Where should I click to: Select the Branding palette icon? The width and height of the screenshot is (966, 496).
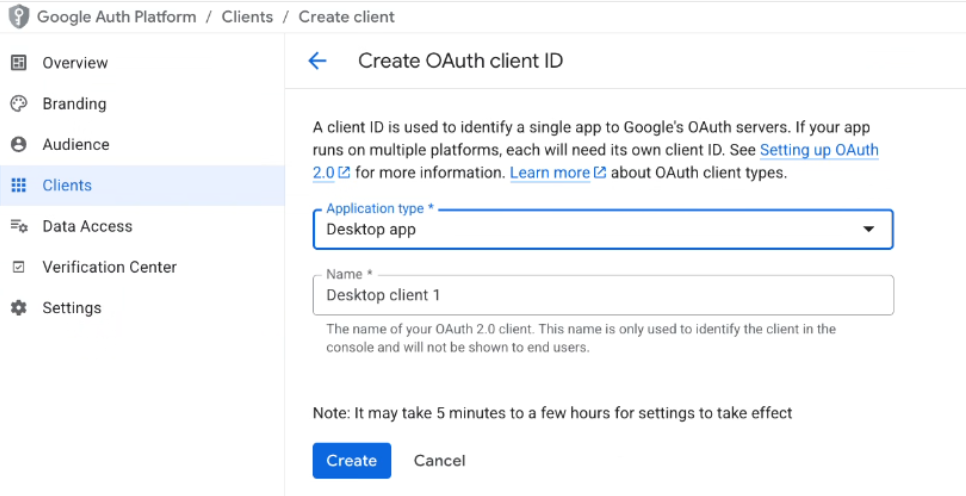(x=18, y=104)
